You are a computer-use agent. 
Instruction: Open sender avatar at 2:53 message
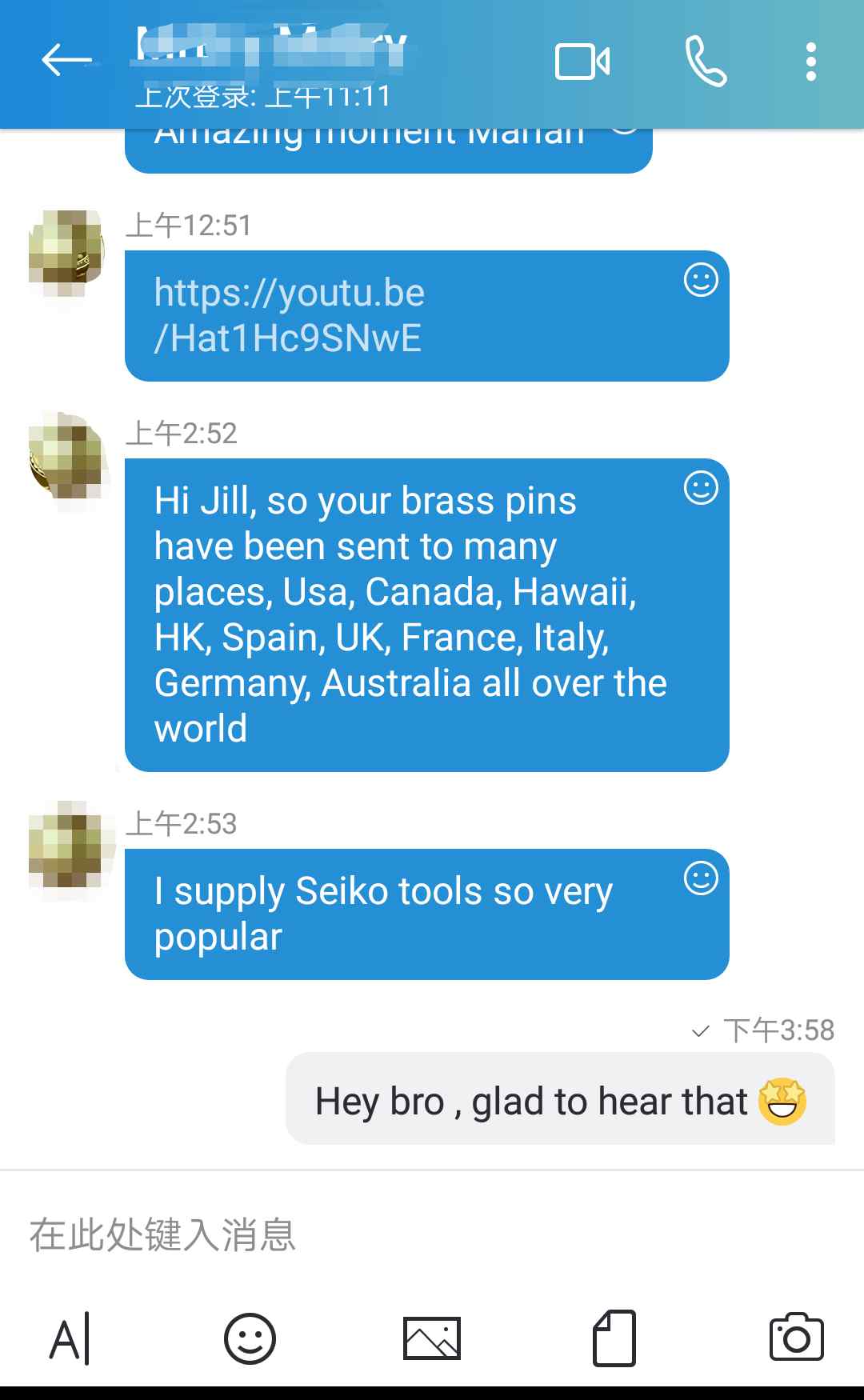[x=67, y=846]
